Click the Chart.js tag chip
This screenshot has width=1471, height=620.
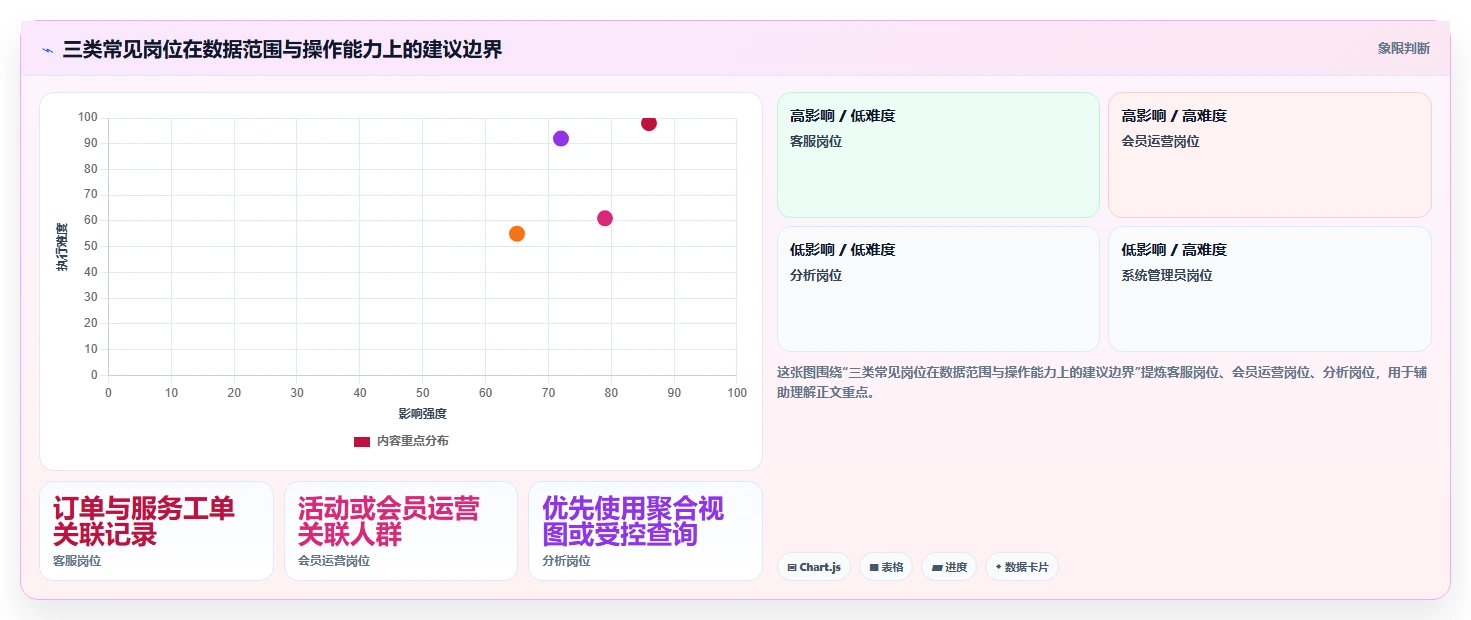pos(814,567)
